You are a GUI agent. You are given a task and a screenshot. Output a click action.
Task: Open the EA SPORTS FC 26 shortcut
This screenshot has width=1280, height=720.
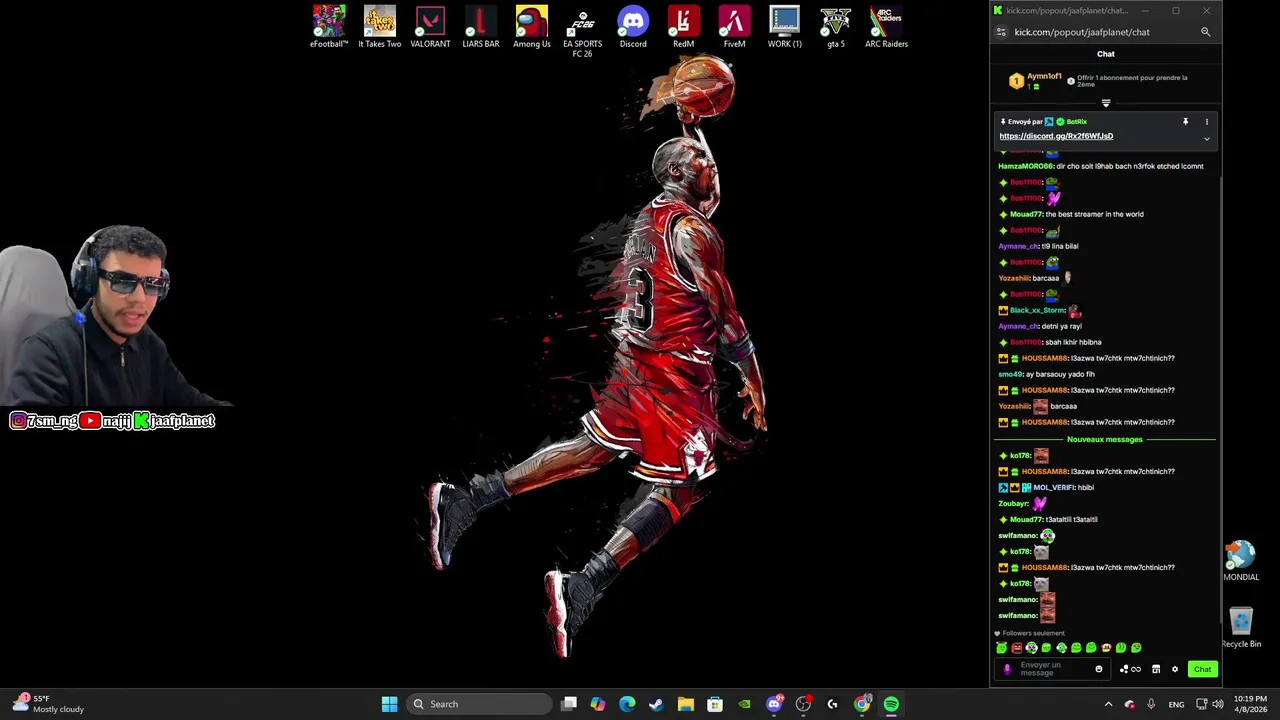tap(582, 31)
